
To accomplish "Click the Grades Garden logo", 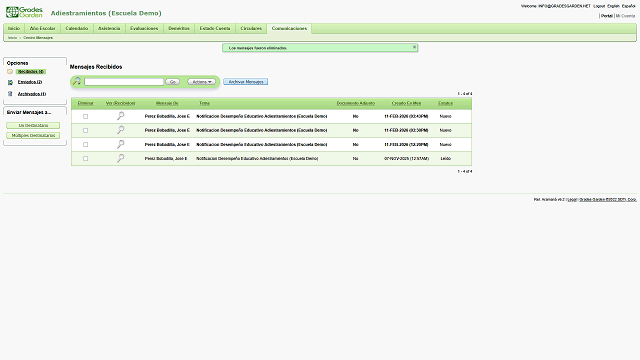I will click(24, 12).
